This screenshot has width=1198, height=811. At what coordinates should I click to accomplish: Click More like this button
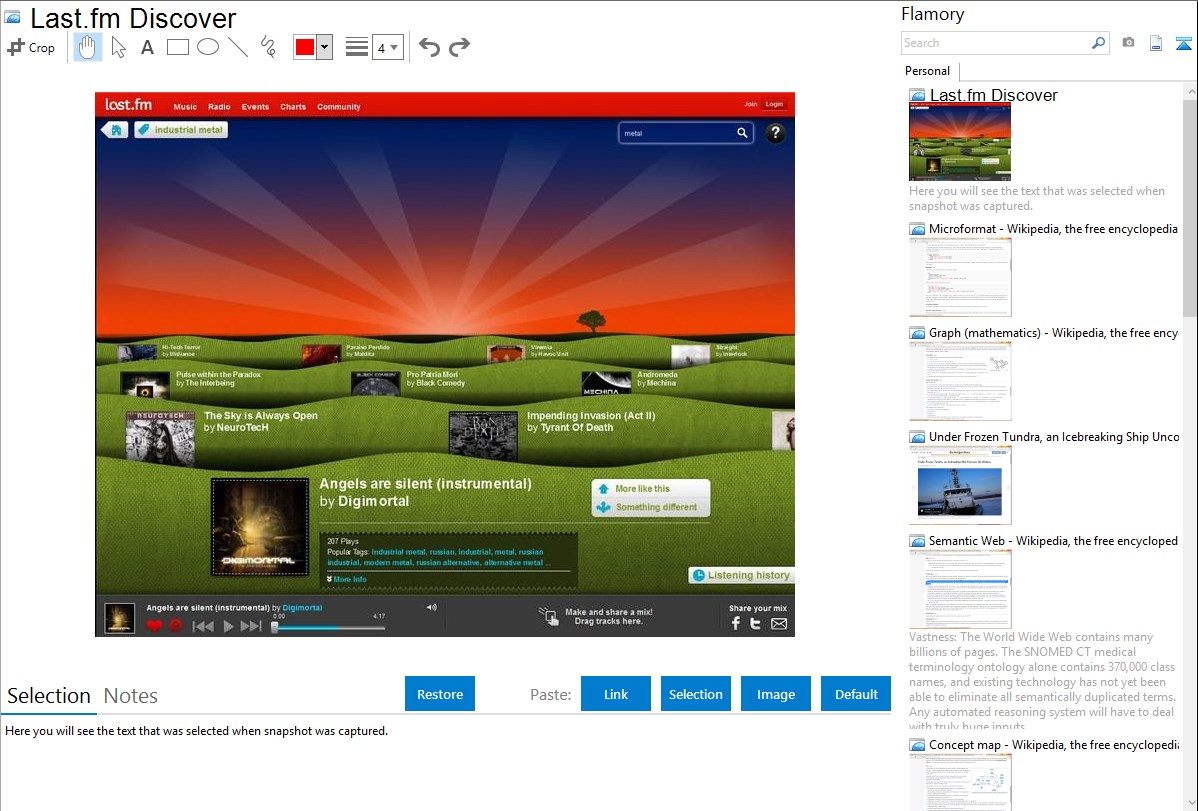pyautogui.click(x=650, y=488)
